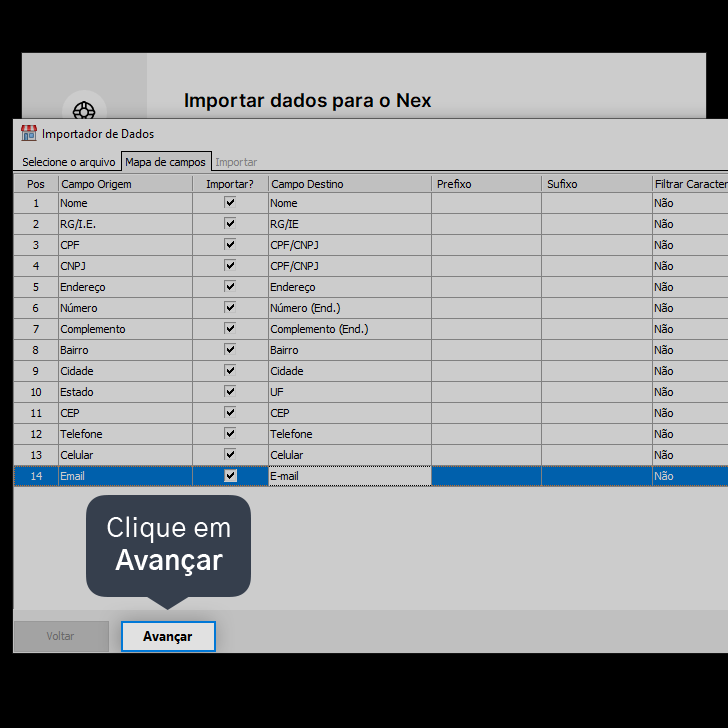Click the Não filter value in the Cidade row

pyautogui.click(x=663, y=371)
